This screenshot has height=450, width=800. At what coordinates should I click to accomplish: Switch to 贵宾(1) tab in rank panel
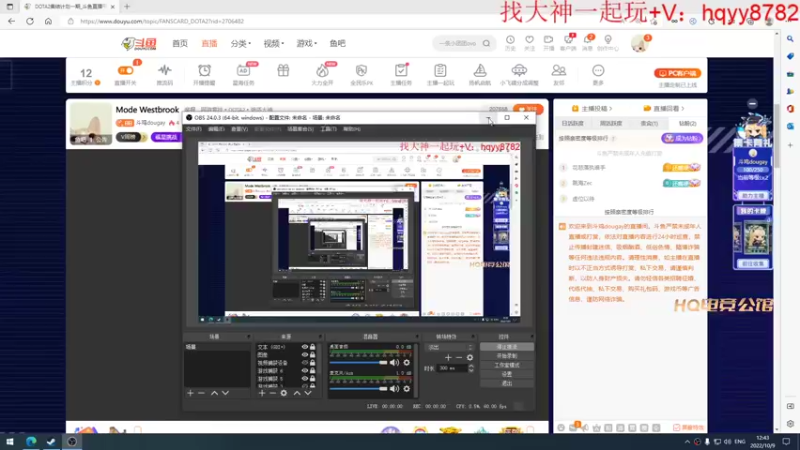pyautogui.click(x=649, y=123)
